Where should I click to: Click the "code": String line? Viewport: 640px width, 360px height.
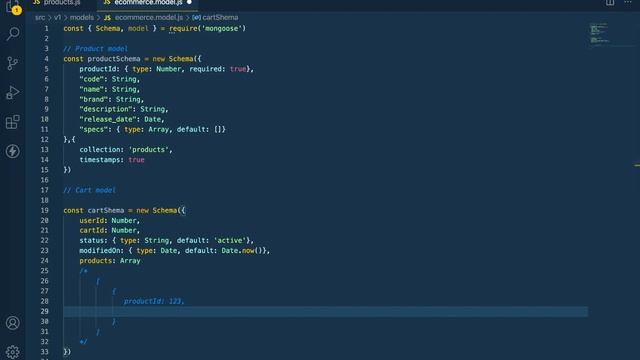(109, 79)
